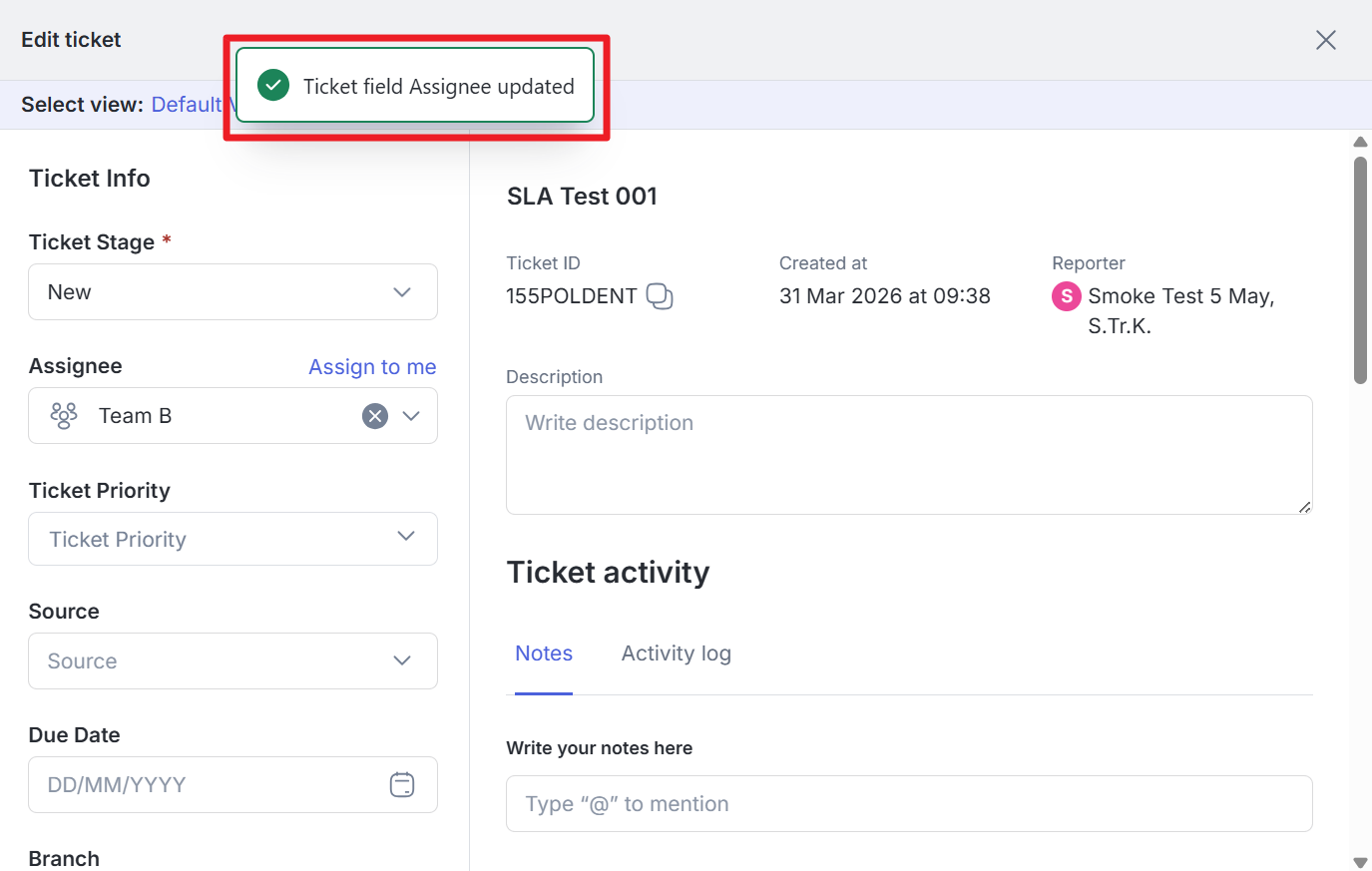Click the Team B group icon
This screenshot has width=1372, height=871.
coord(64,416)
